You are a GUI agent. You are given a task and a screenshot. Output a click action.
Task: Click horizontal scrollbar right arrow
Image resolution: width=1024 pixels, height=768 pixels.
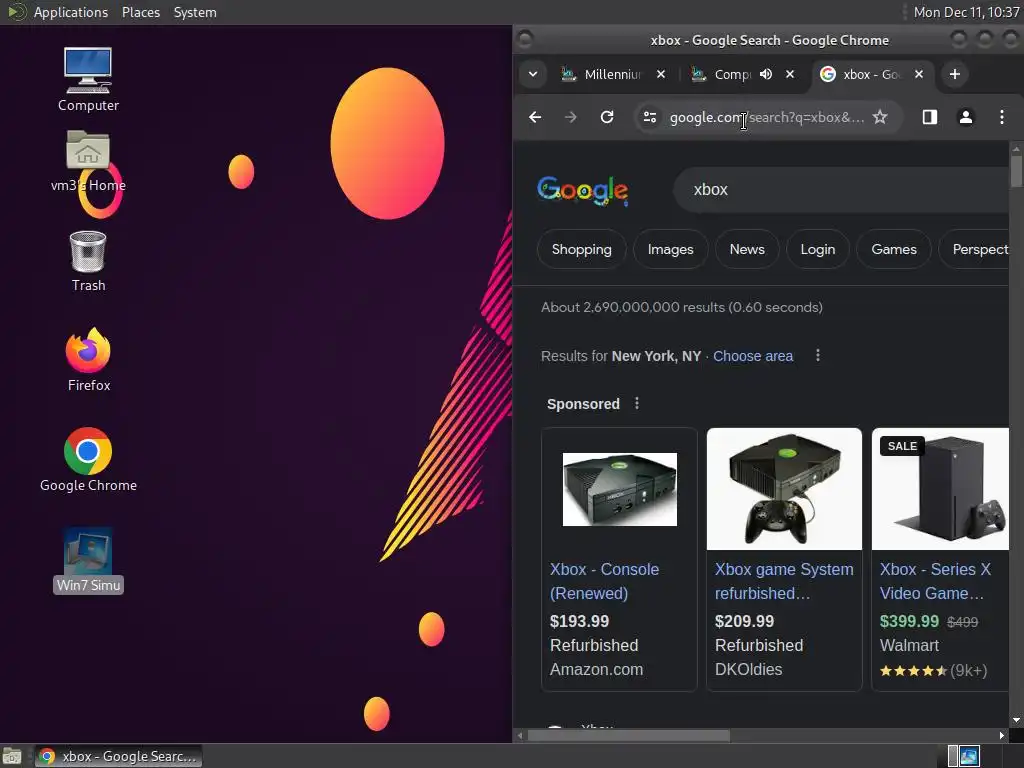[x=1002, y=735]
